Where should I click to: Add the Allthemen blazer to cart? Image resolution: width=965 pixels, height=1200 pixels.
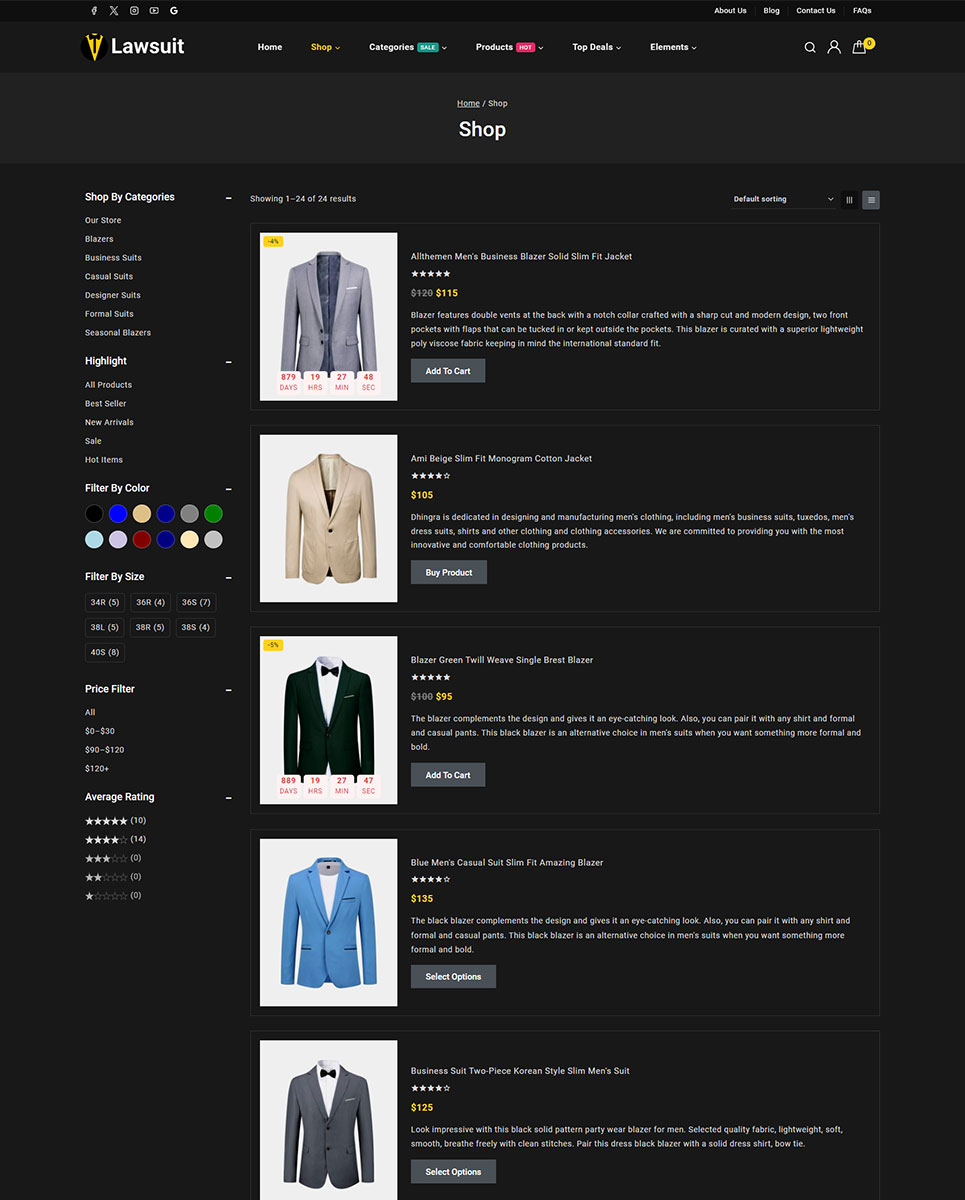click(448, 371)
